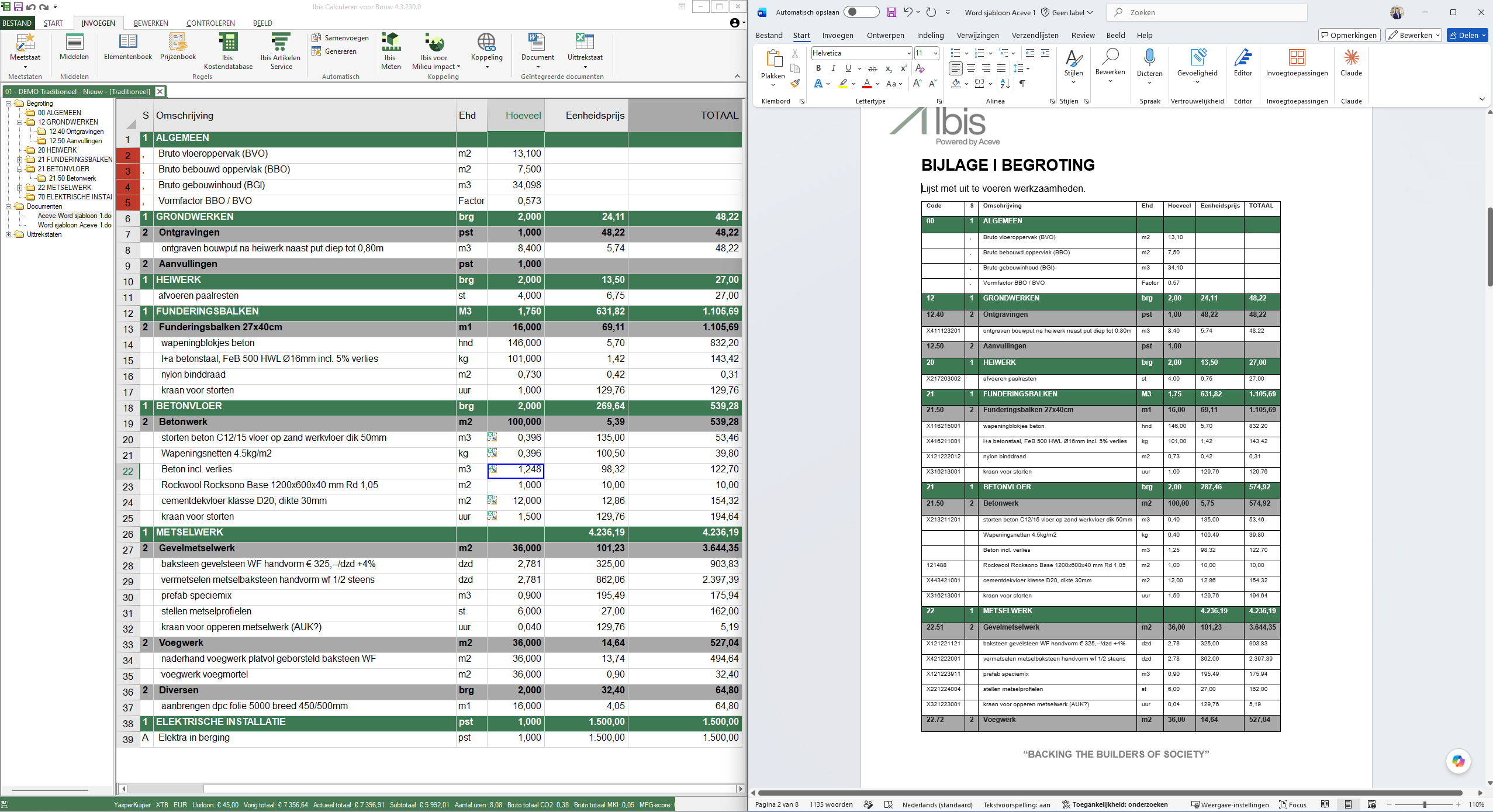The image size is (1493, 812).
Task: Toggle subscript formatting in Word
Action: pyautogui.click(x=889, y=68)
